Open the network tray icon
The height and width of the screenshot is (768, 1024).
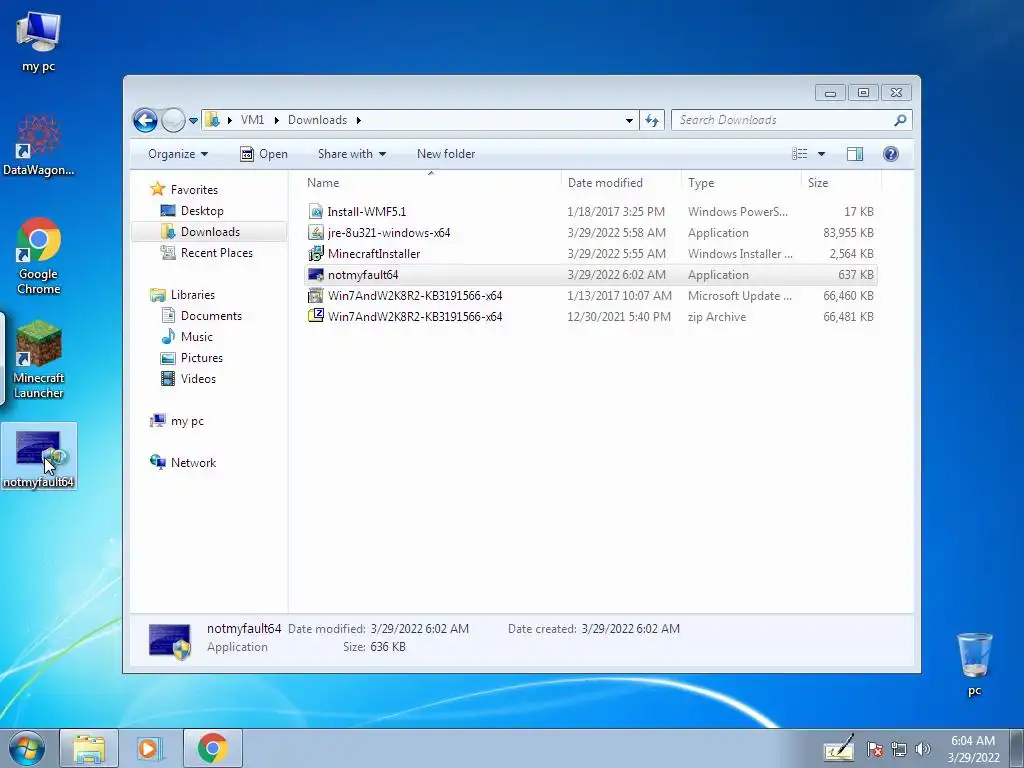899,750
